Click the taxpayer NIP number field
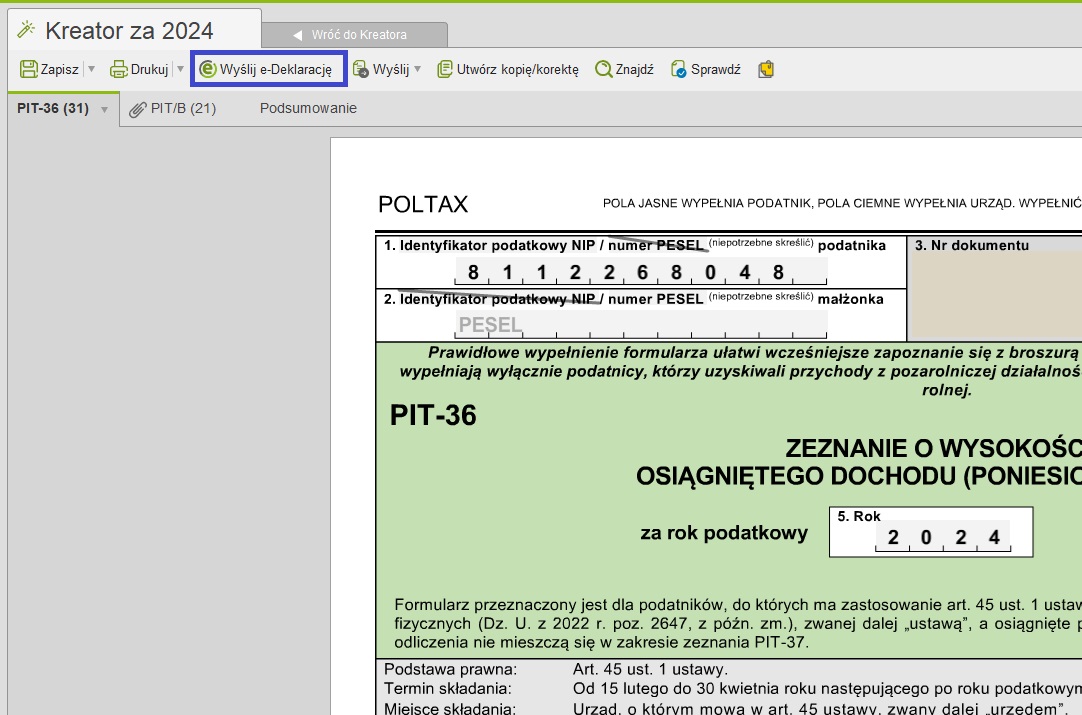This screenshot has height=715, width=1082. click(x=640, y=272)
